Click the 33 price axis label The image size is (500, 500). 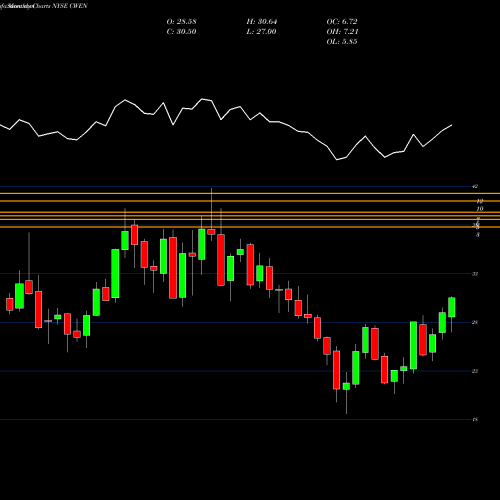pos(475,274)
